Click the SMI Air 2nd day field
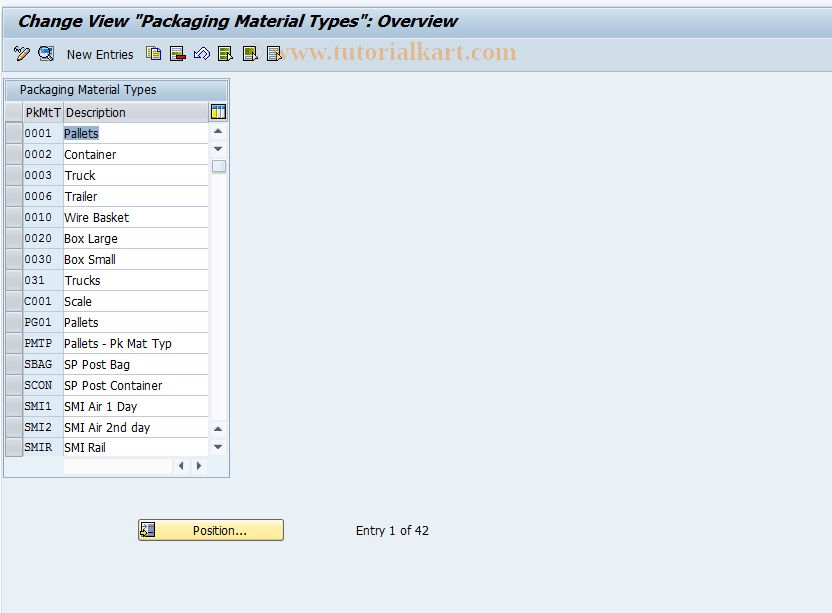 pyautogui.click(x=136, y=427)
